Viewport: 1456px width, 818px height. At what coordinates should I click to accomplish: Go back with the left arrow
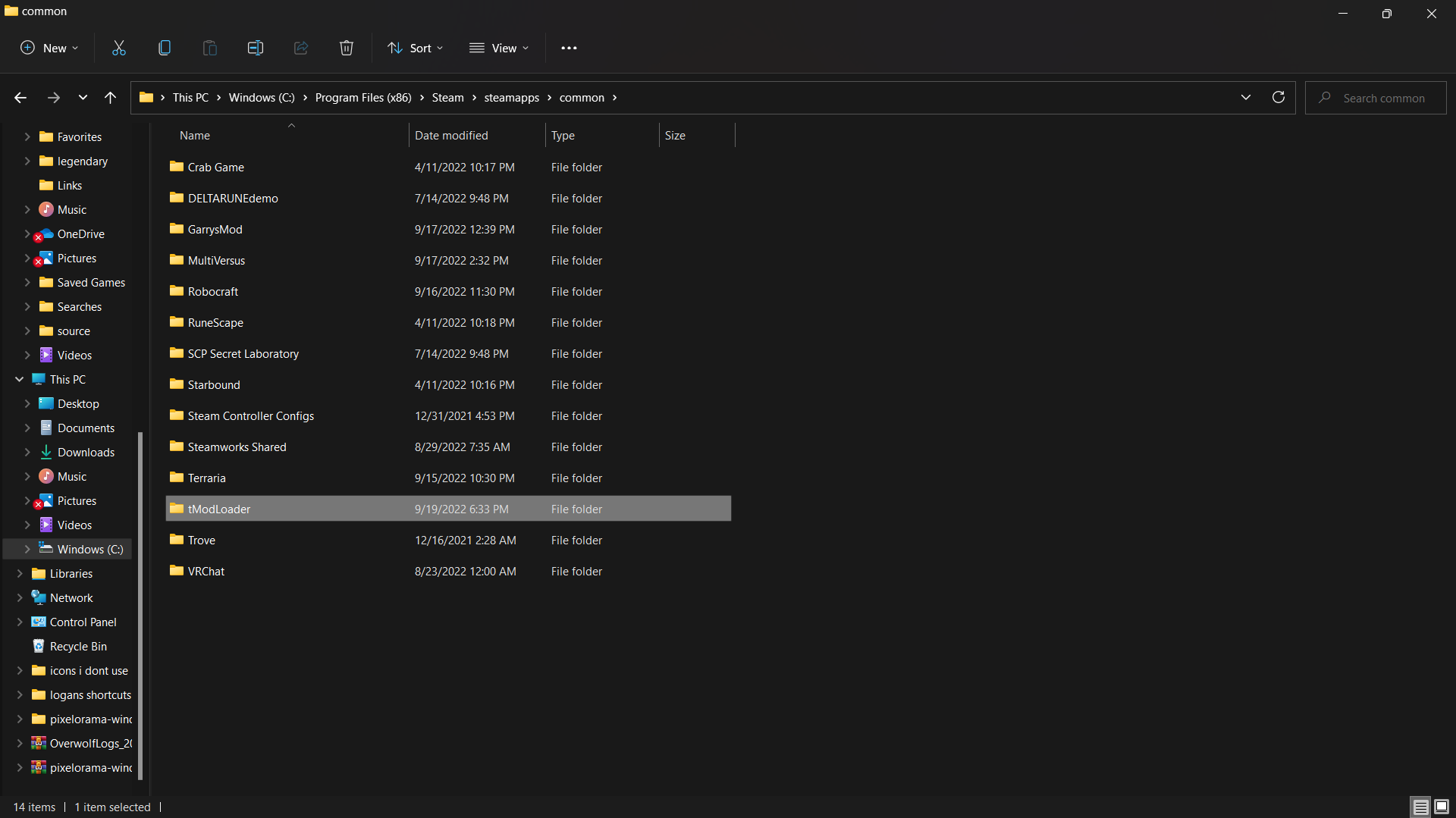click(x=20, y=98)
